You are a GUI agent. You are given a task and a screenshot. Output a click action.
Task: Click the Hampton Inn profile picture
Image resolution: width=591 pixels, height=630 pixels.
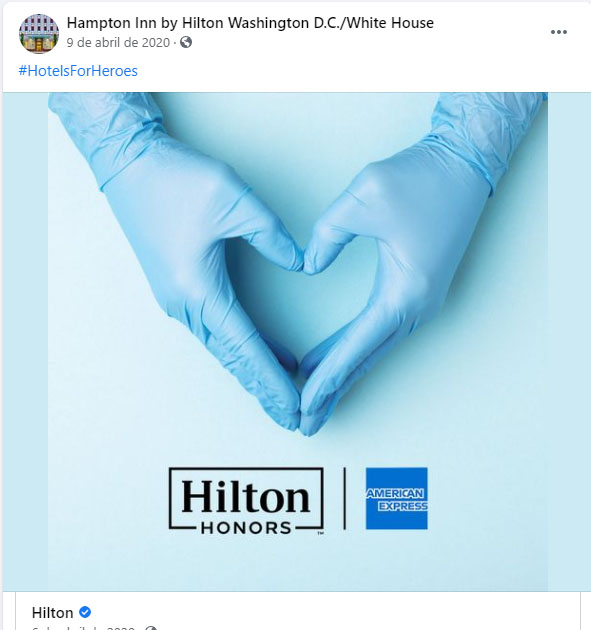click(x=39, y=33)
